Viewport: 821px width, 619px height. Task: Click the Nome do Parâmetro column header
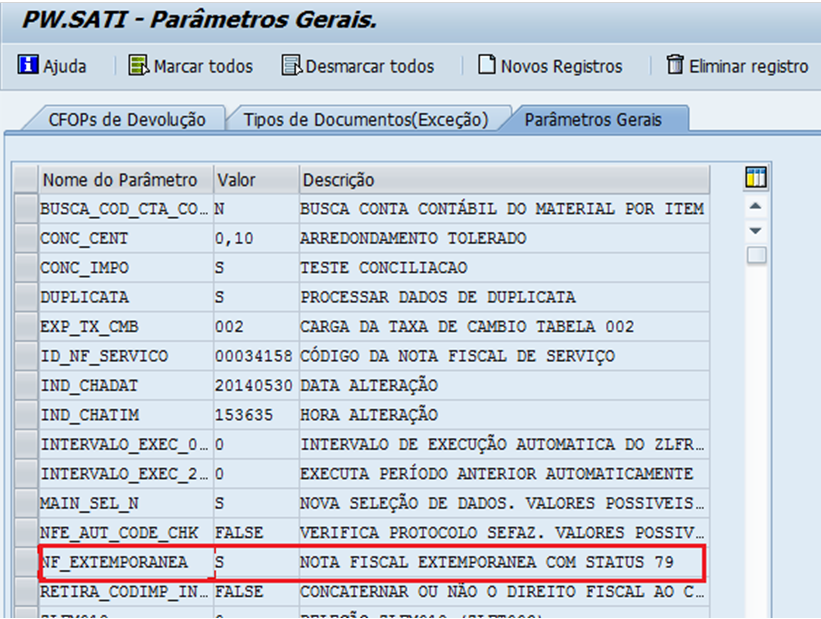(126, 180)
